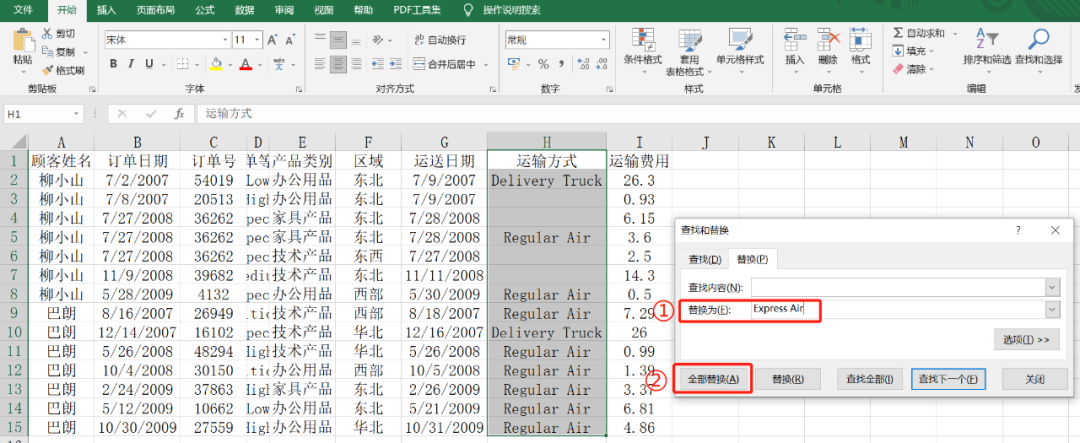
Task: Open the font name dropdown (宋体)
Action: click(225, 40)
